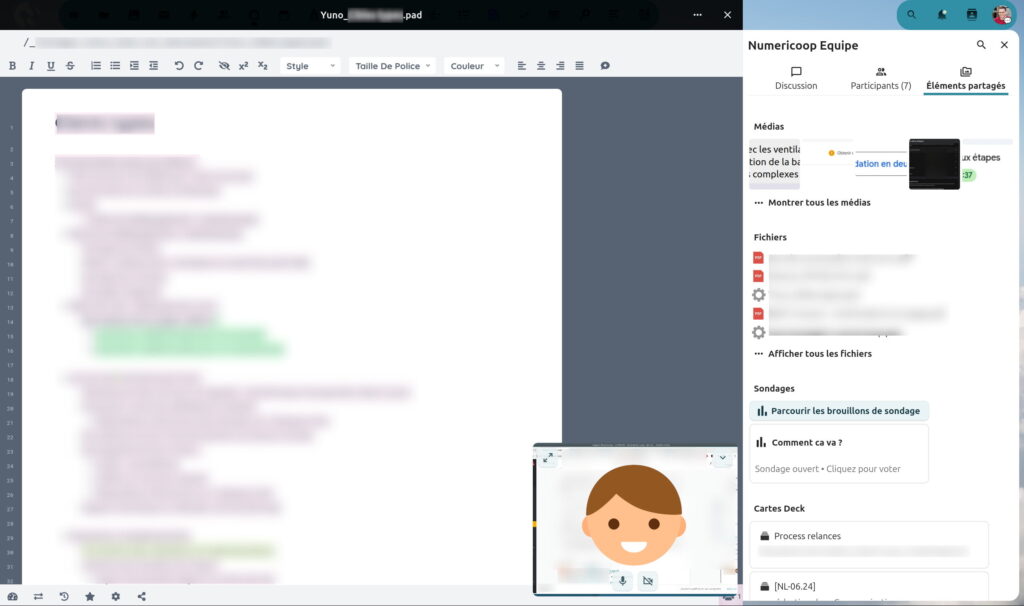Center-align the text
Viewport: 1024px width, 606px height.
click(x=541, y=66)
